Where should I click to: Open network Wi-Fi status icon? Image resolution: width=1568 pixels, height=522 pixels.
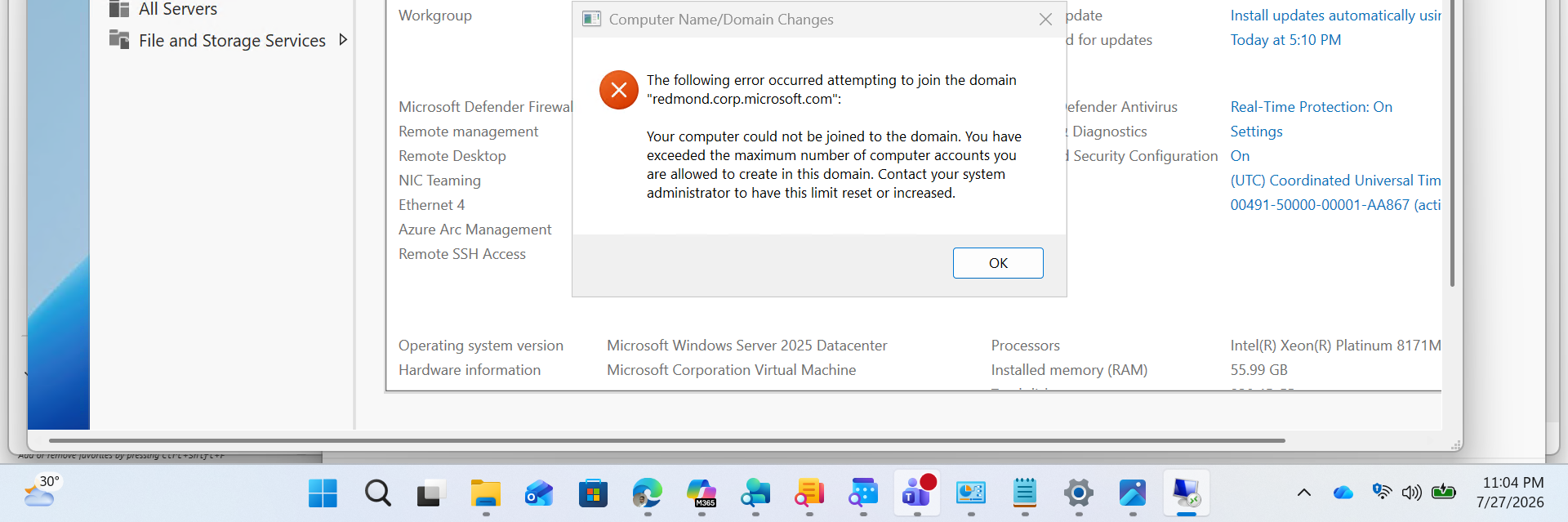coord(1381,492)
